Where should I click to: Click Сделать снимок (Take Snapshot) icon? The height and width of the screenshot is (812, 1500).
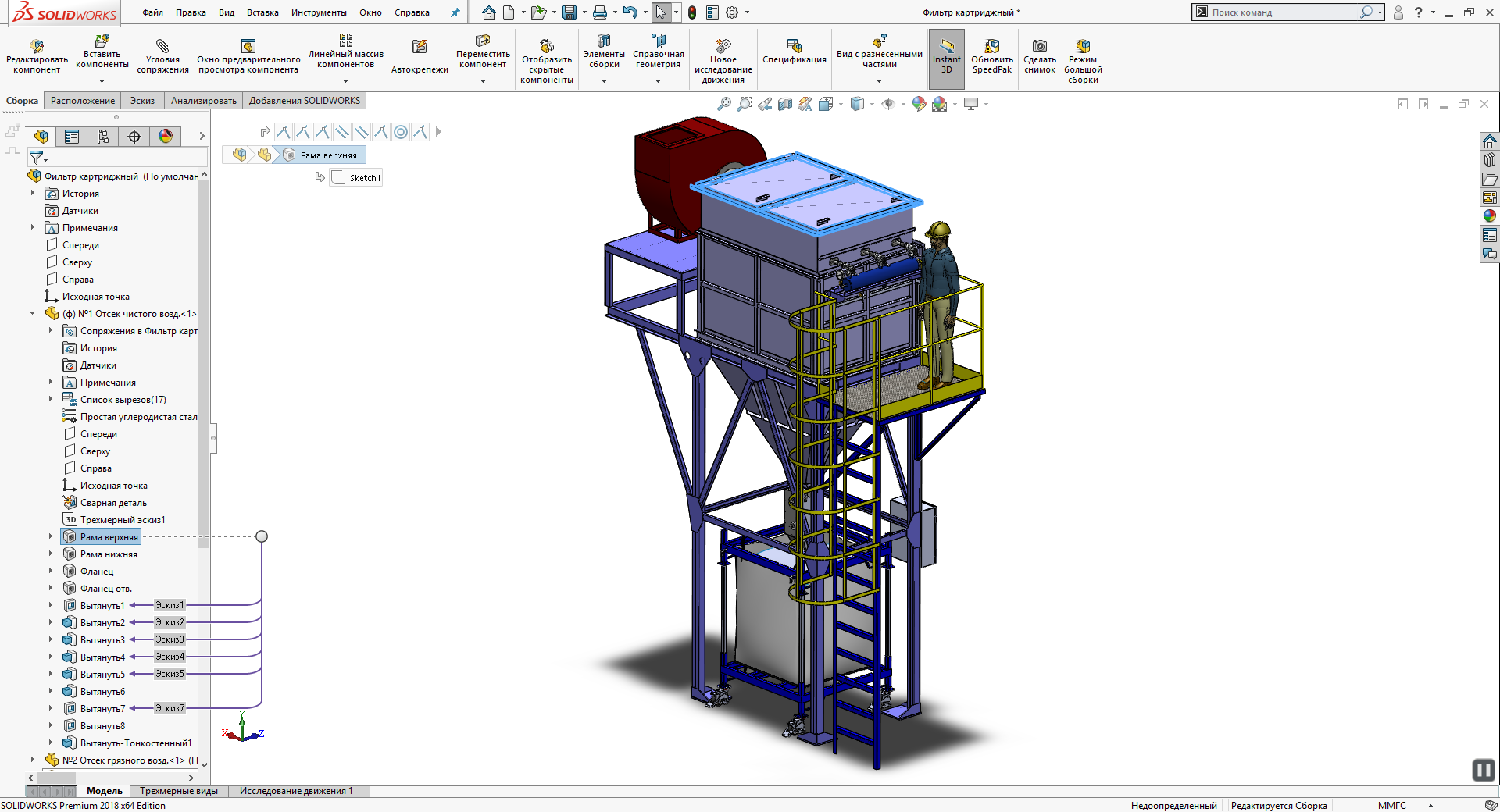coord(1039,57)
